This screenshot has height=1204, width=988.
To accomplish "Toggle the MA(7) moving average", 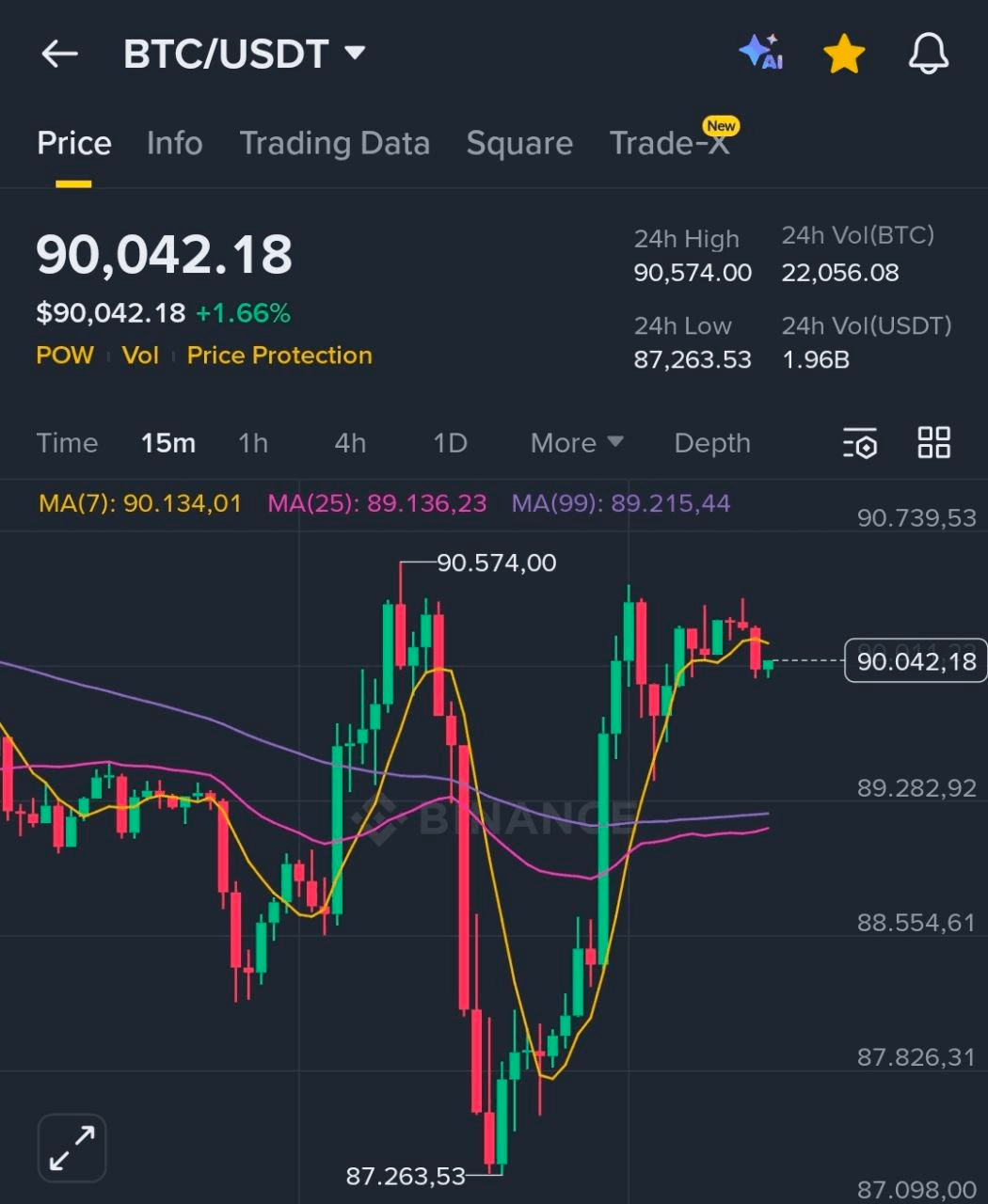I will (x=139, y=503).
